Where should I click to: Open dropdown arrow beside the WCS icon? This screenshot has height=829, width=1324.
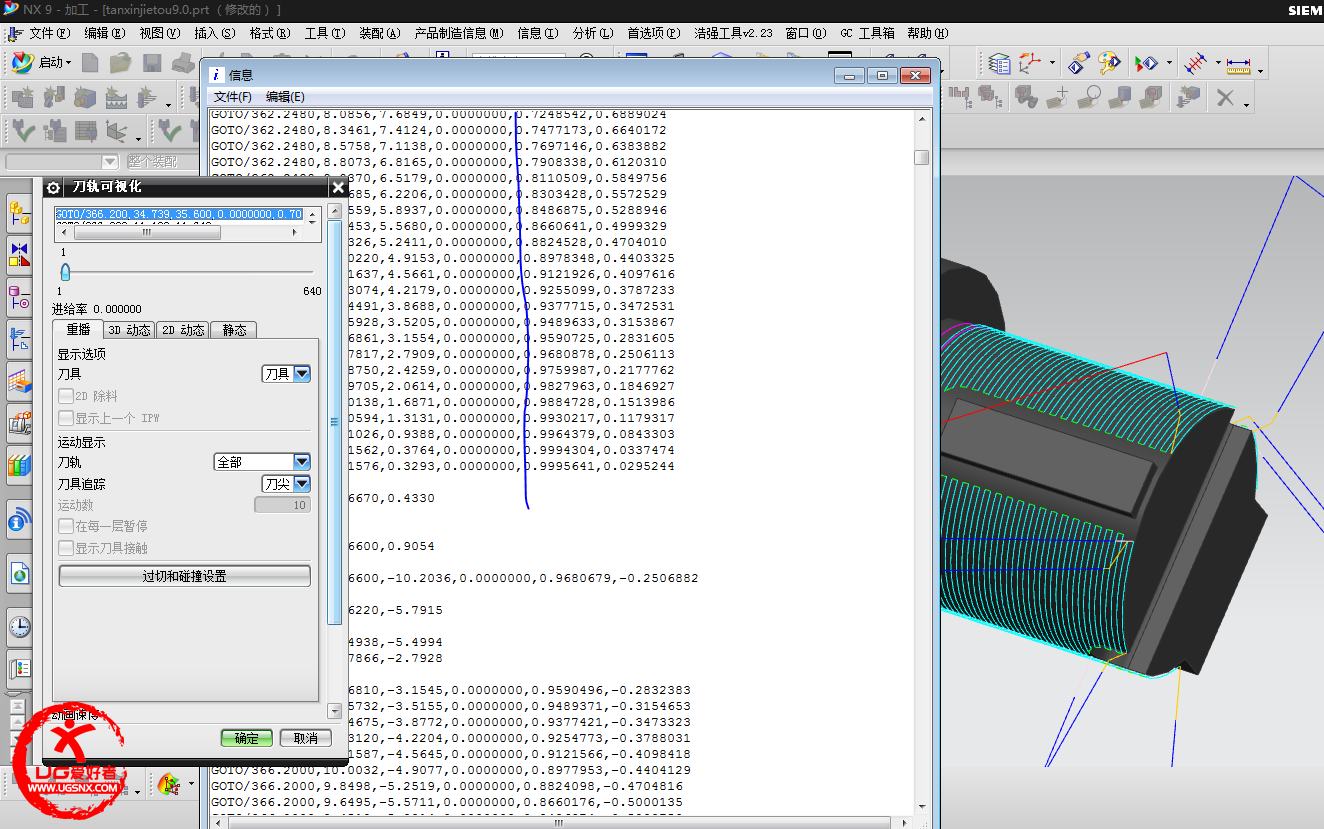[1052, 64]
